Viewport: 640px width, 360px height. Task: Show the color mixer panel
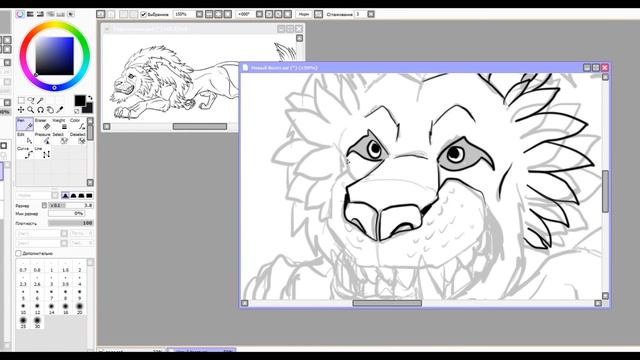coord(50,14)
